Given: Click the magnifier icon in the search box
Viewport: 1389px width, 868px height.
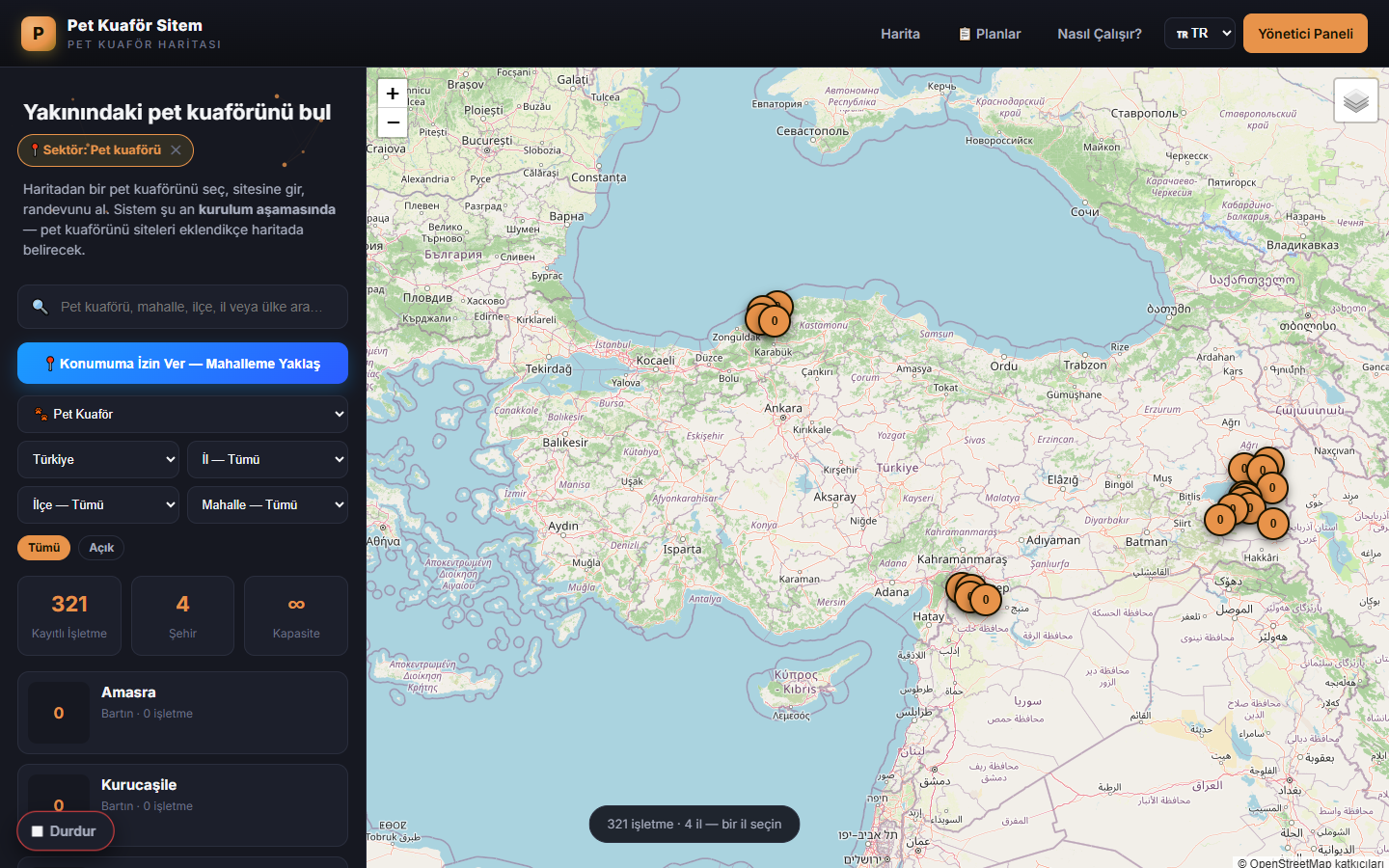Looking at the screenshot, I should coord(40,307).
